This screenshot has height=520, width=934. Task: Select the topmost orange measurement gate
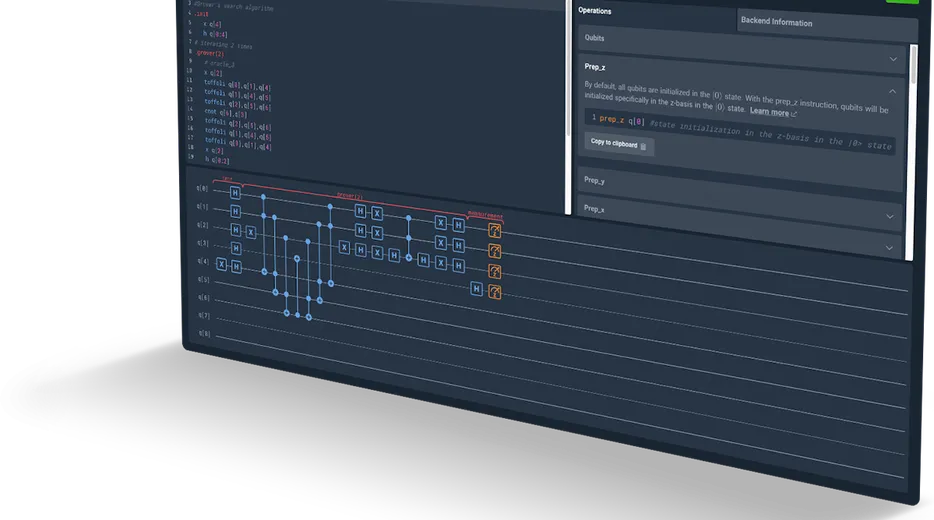[x=493, y=230]
